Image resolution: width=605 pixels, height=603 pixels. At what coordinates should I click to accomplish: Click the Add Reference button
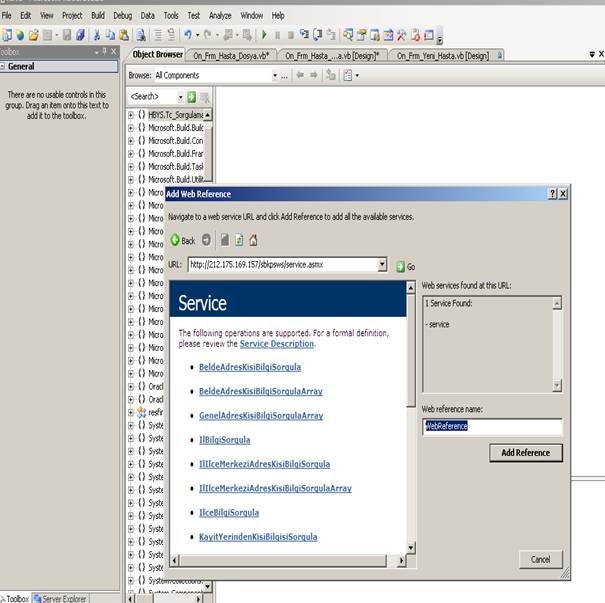click(526, 453)
